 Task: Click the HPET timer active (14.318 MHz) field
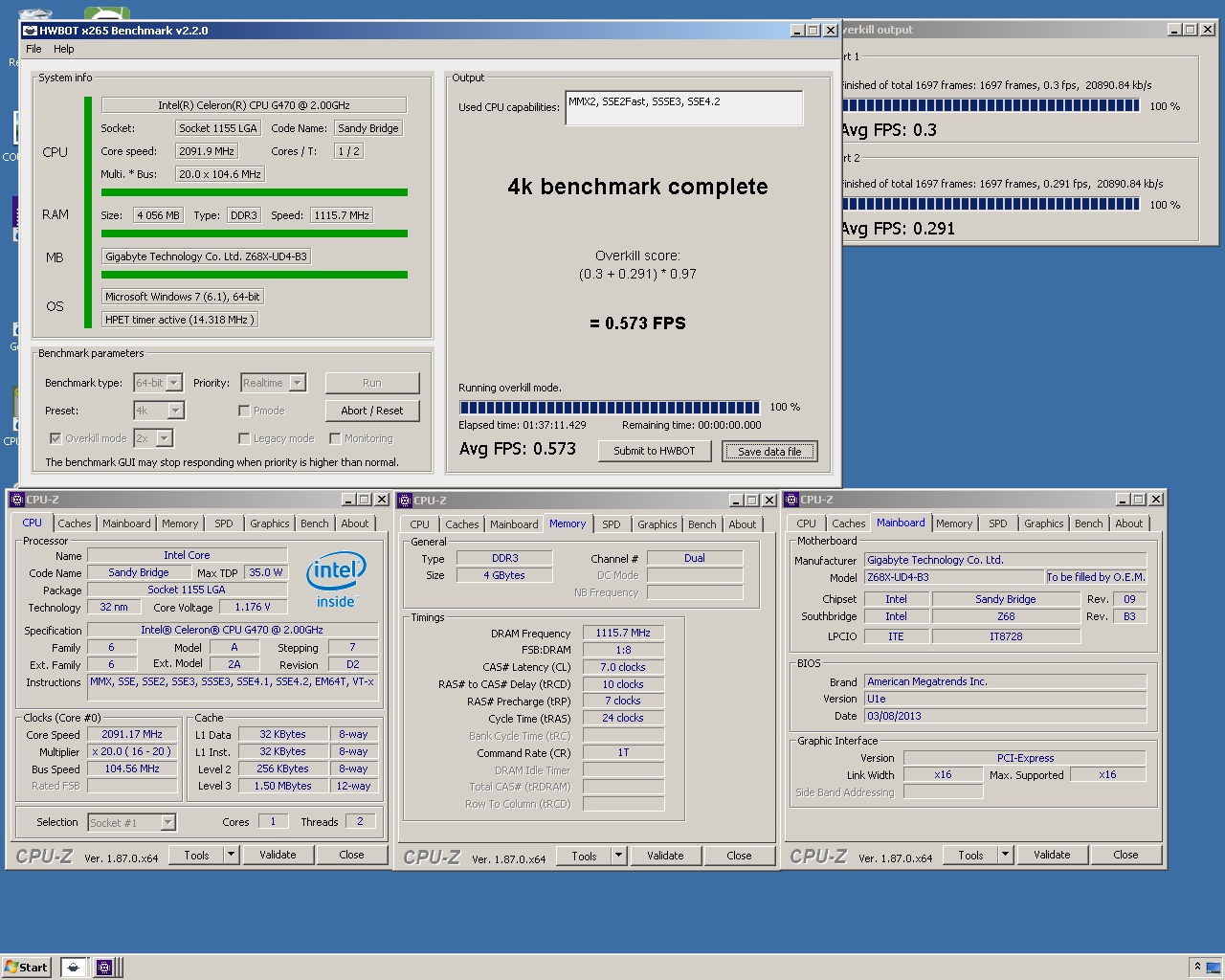180,320
